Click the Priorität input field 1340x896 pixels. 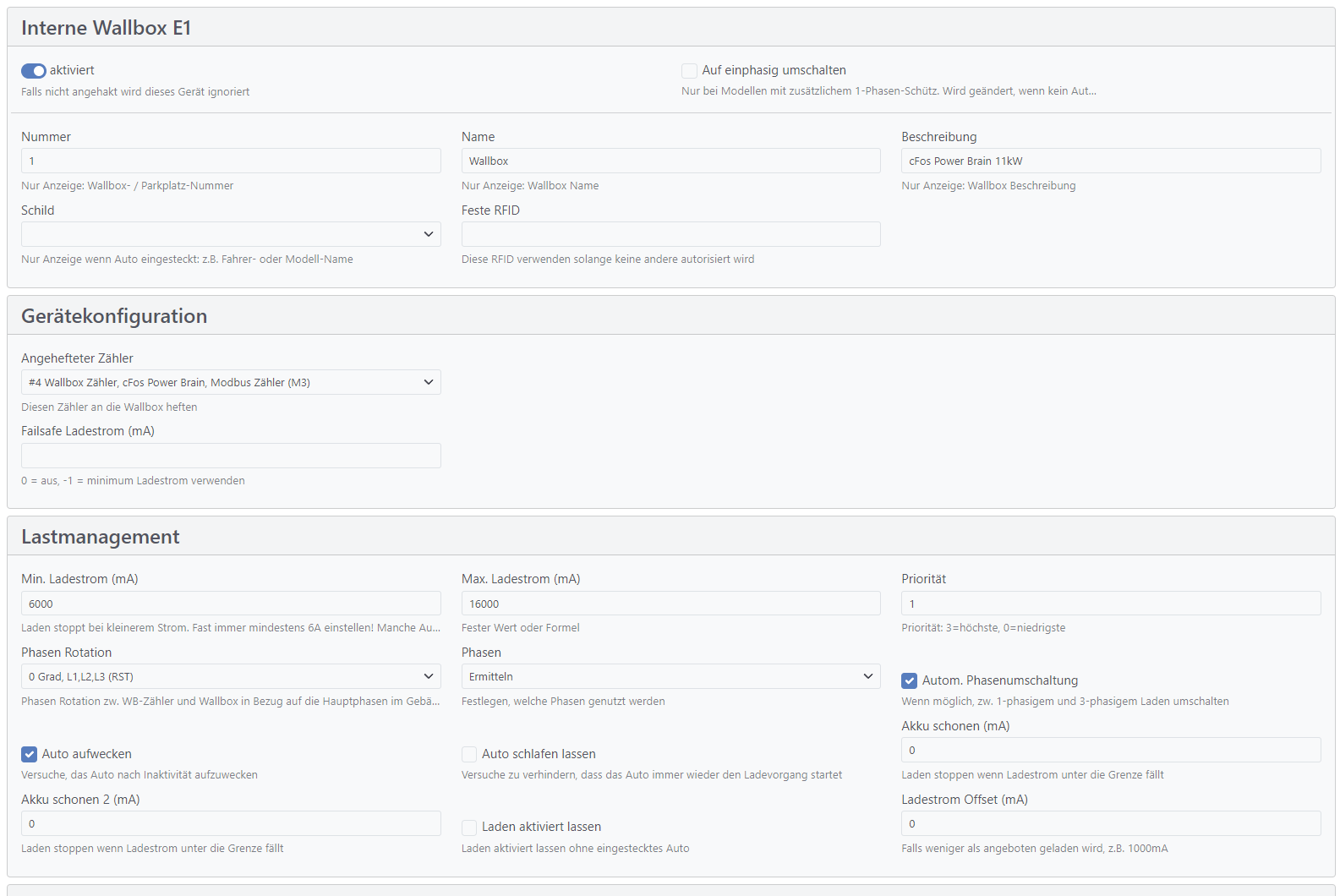[1110, 604]
